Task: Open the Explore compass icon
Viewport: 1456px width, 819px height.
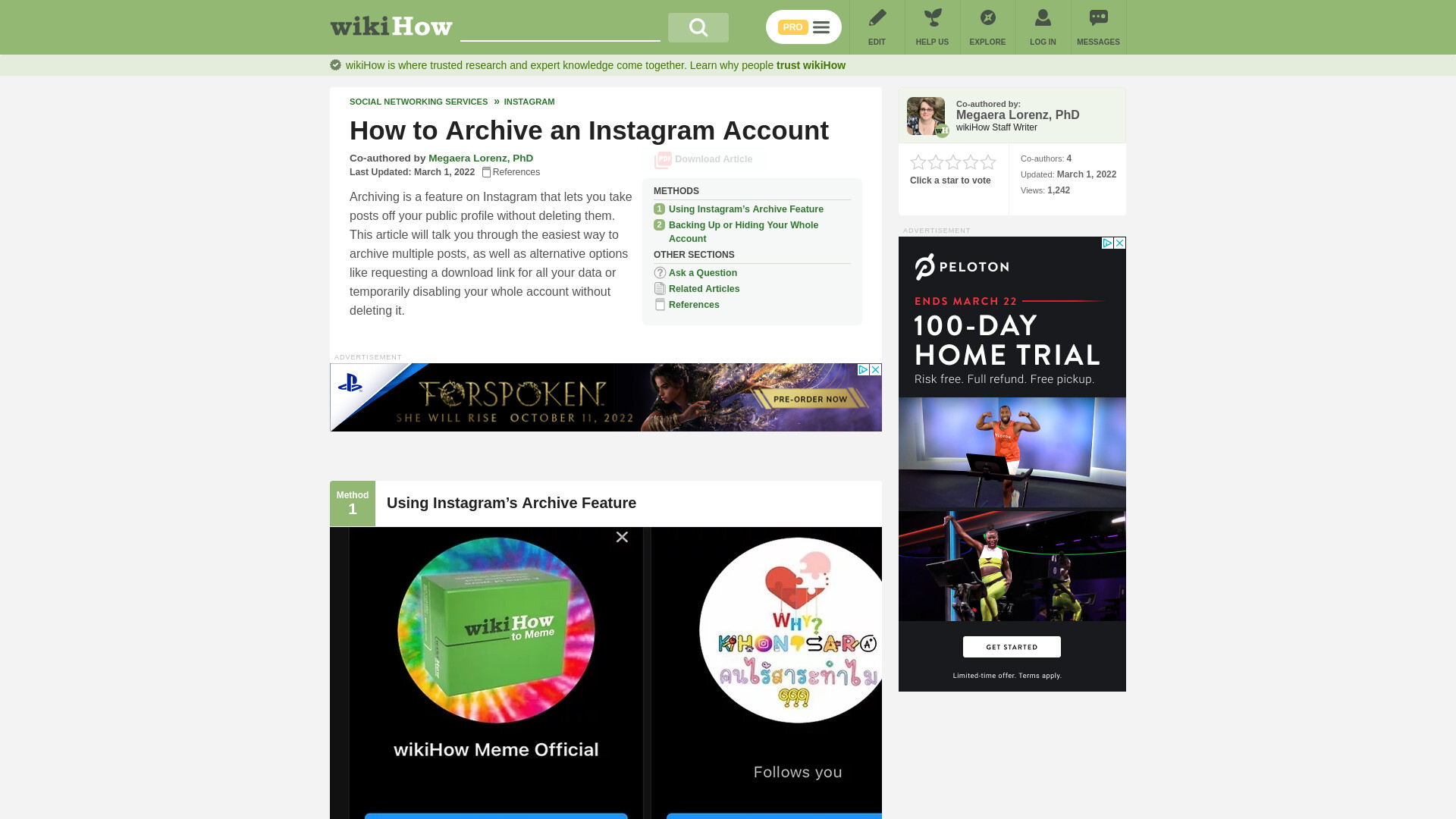Action: point(987,17)
